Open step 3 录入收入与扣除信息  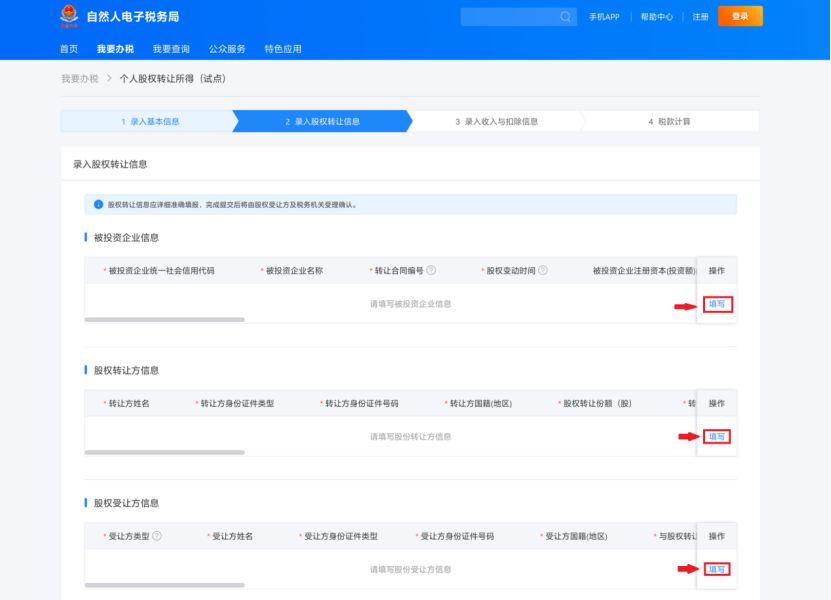(x=497, y=121)
